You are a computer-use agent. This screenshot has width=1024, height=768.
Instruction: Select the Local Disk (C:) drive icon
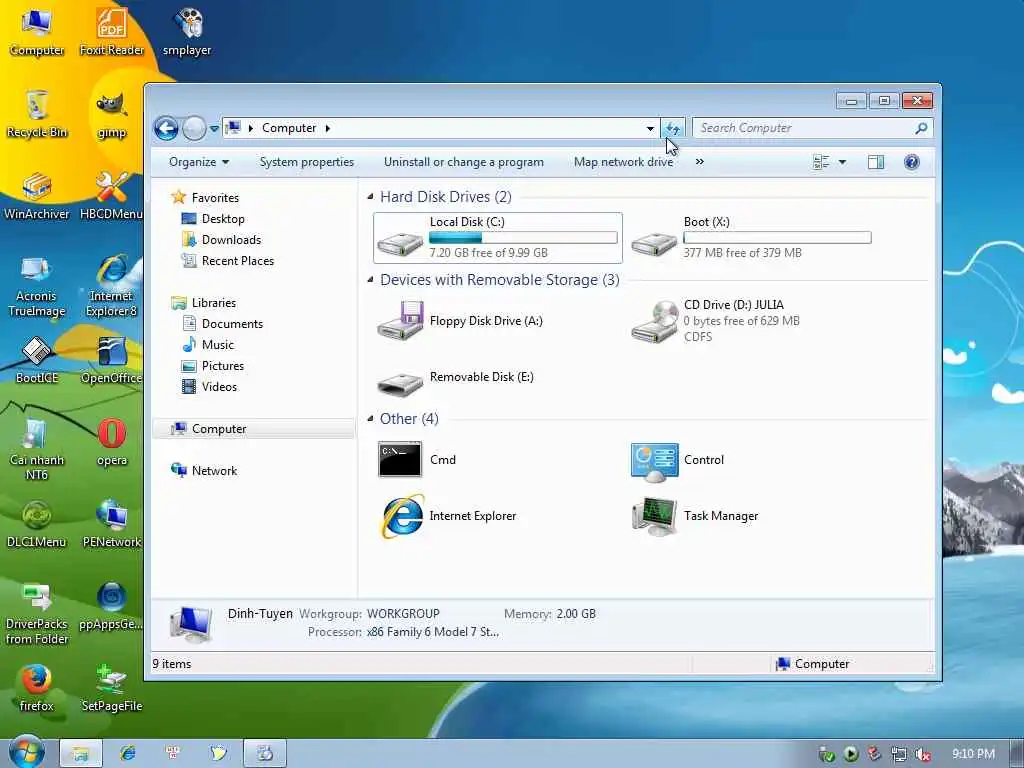click(x=400, y=243)
